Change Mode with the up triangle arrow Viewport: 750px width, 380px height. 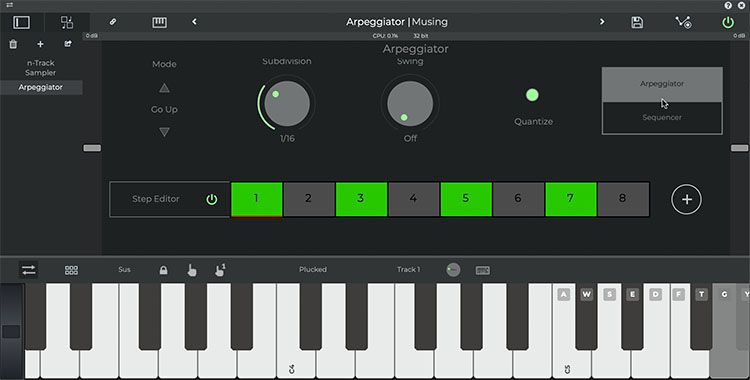pos(164,88)
